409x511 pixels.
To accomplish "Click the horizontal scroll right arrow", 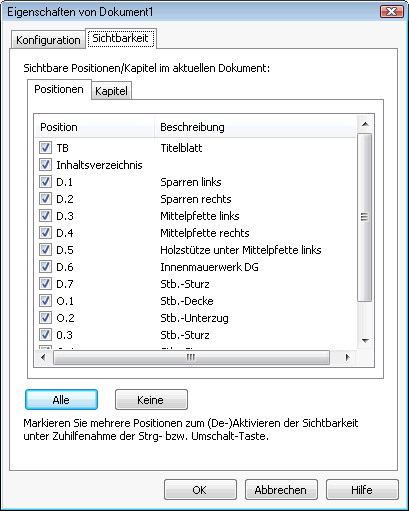I will pos(348,357).
